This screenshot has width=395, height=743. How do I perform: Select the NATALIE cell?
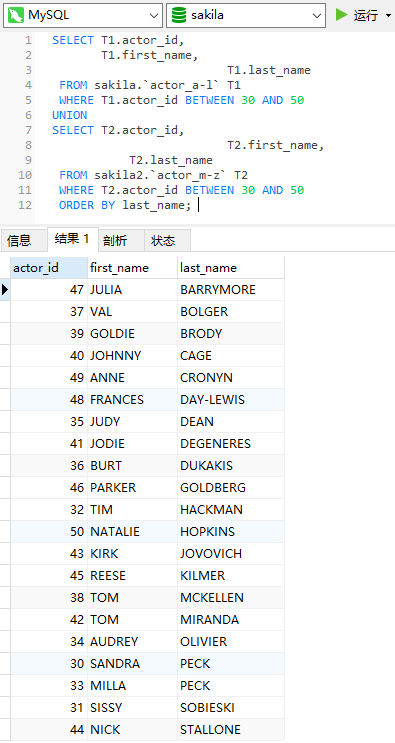tap(133, 532)
